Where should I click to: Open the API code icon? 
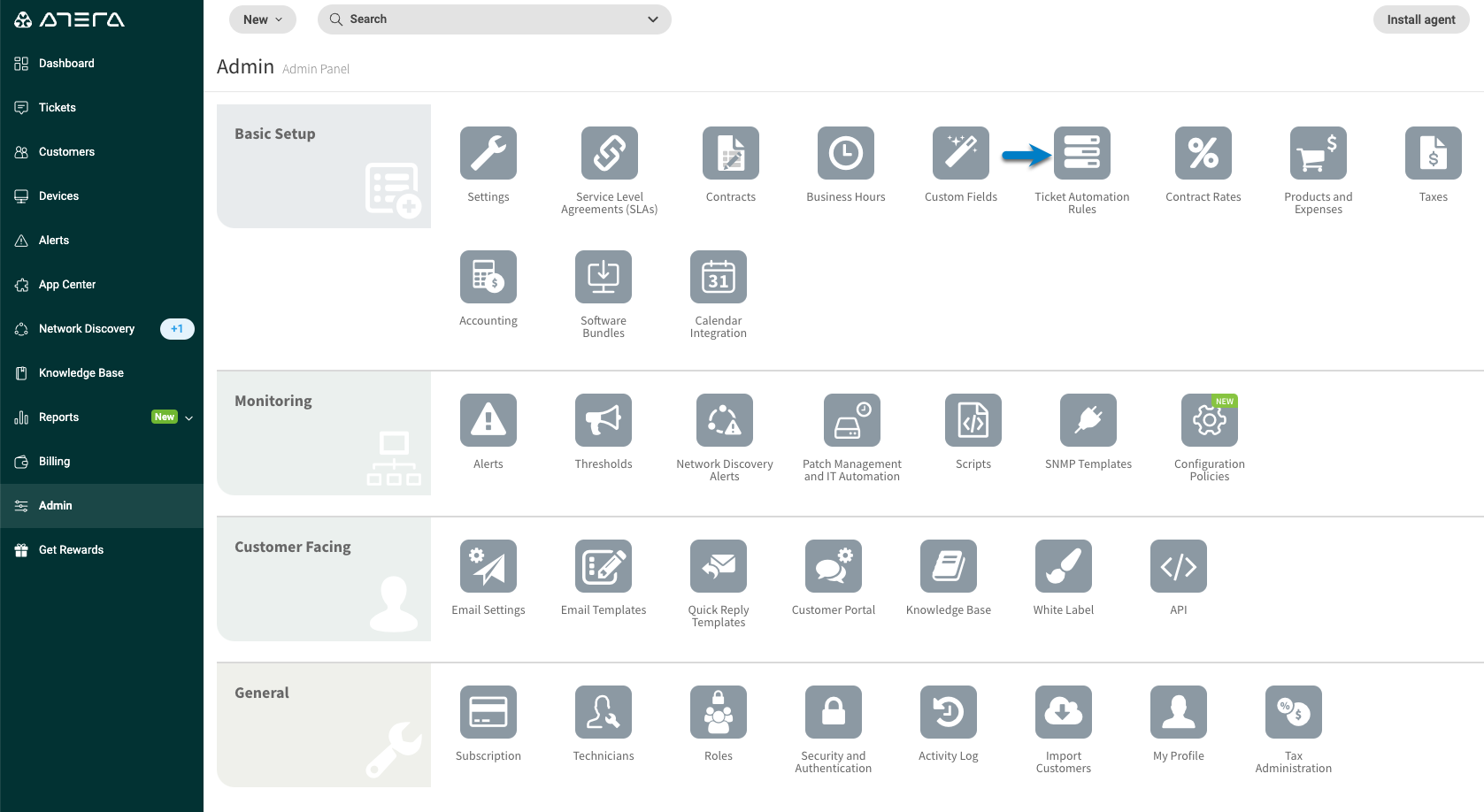tap(1179, 566)
